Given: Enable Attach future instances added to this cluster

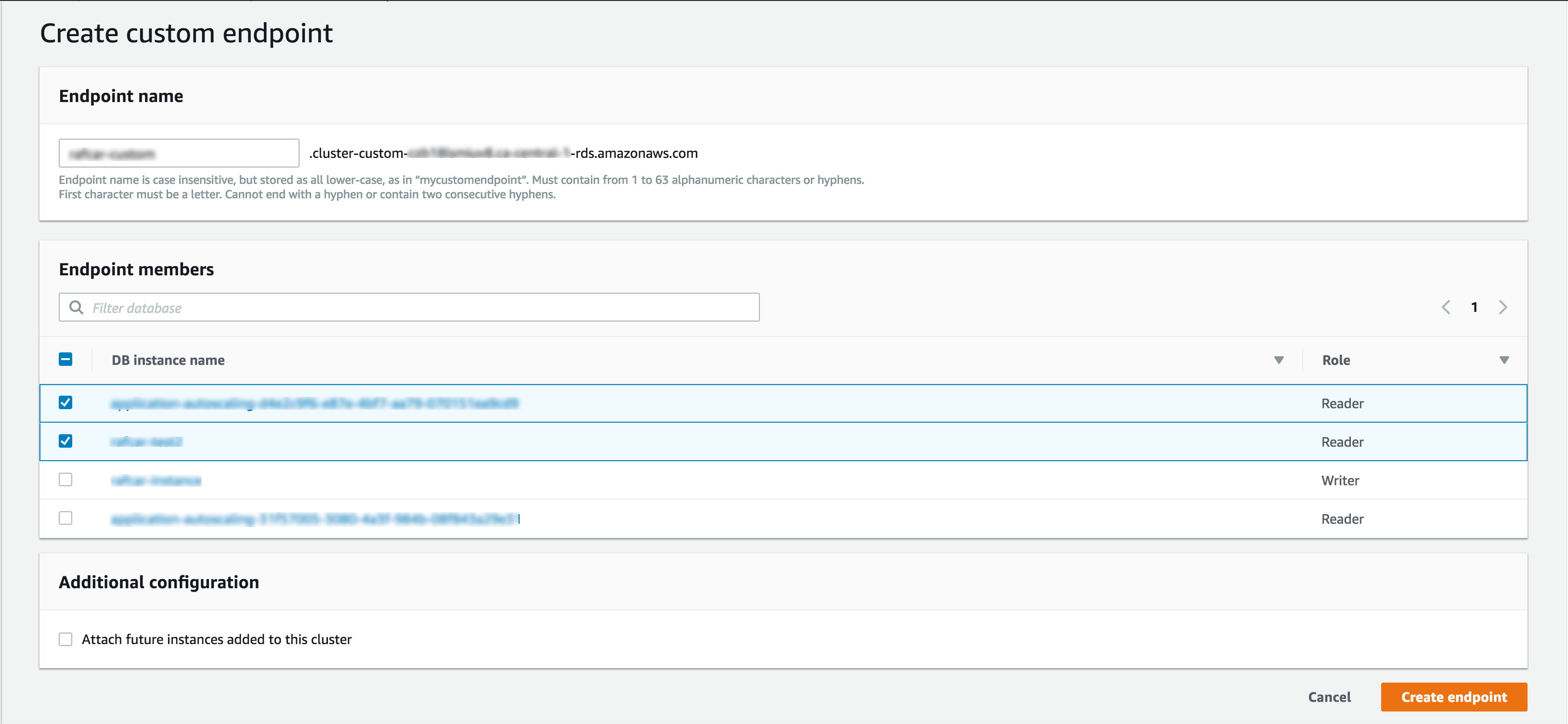Looking at the screenshot, I should pos(65,639).
